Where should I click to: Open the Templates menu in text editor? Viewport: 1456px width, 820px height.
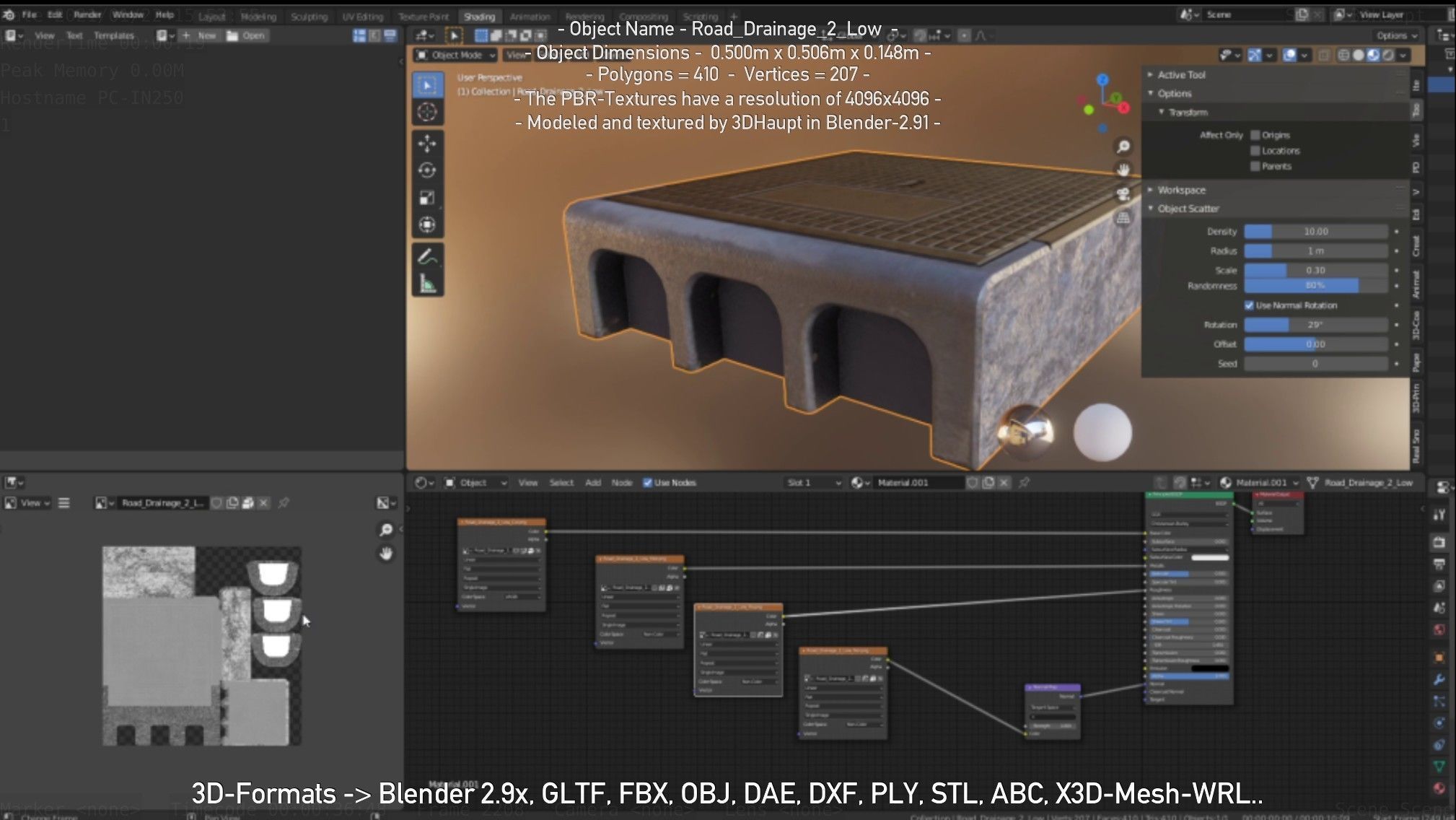(x=114, y=35)
